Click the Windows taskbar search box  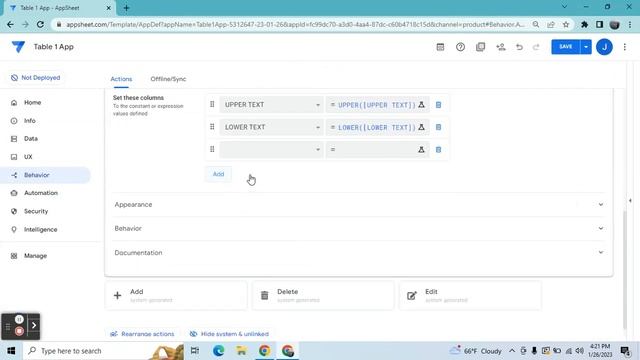[x=103, y=351]
